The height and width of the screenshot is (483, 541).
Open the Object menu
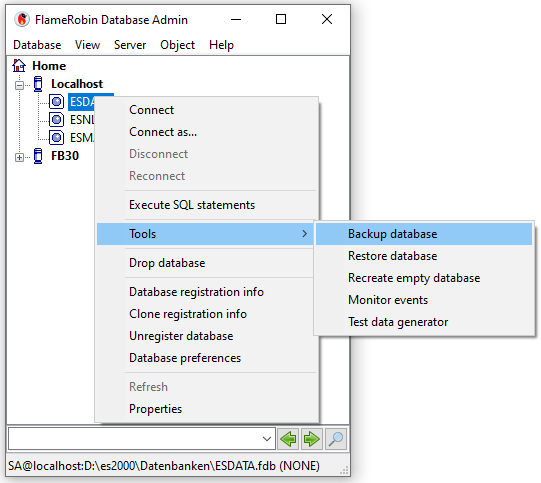pyautogui.click(x=177, y=45)
